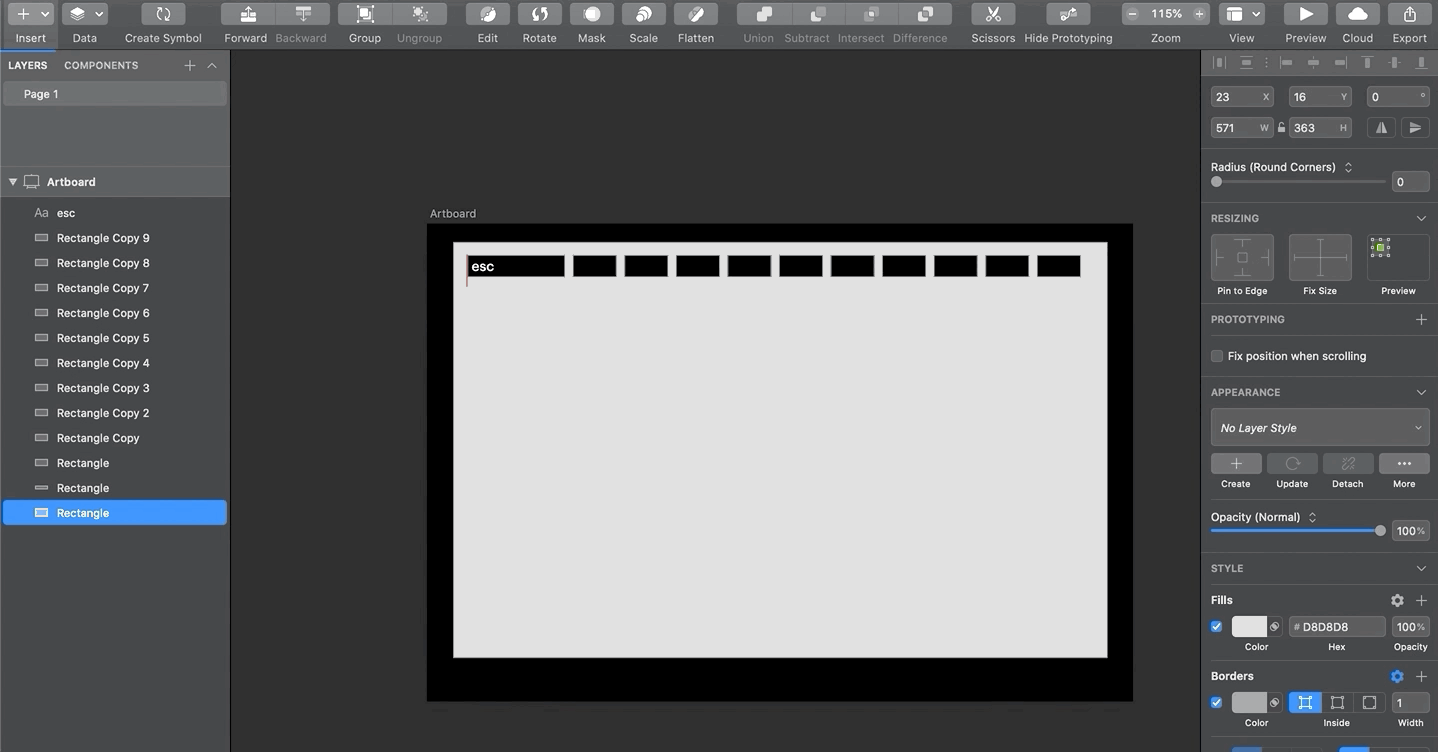Flip the shape horizontally
This screenshot has height=752, width=1438.
(x=1380, y=127)
